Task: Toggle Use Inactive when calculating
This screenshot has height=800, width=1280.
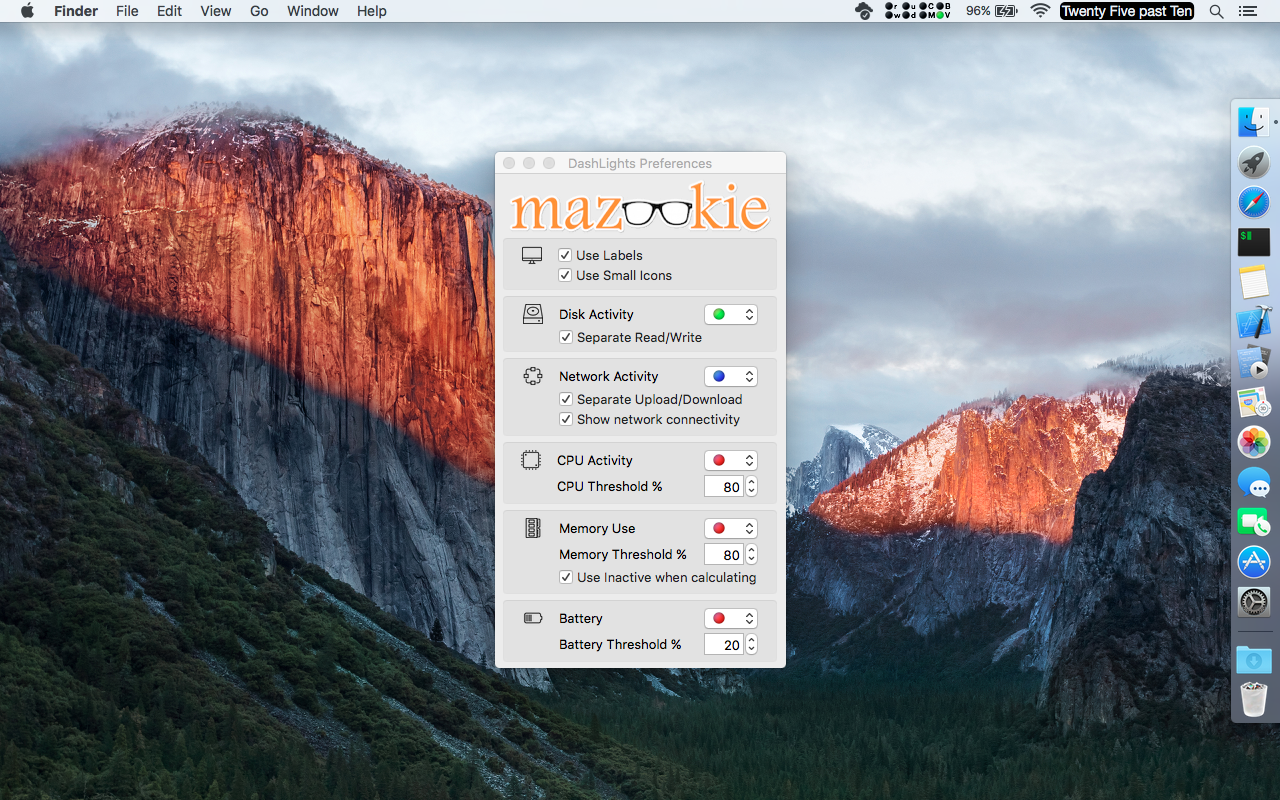Action: [566, 577]
